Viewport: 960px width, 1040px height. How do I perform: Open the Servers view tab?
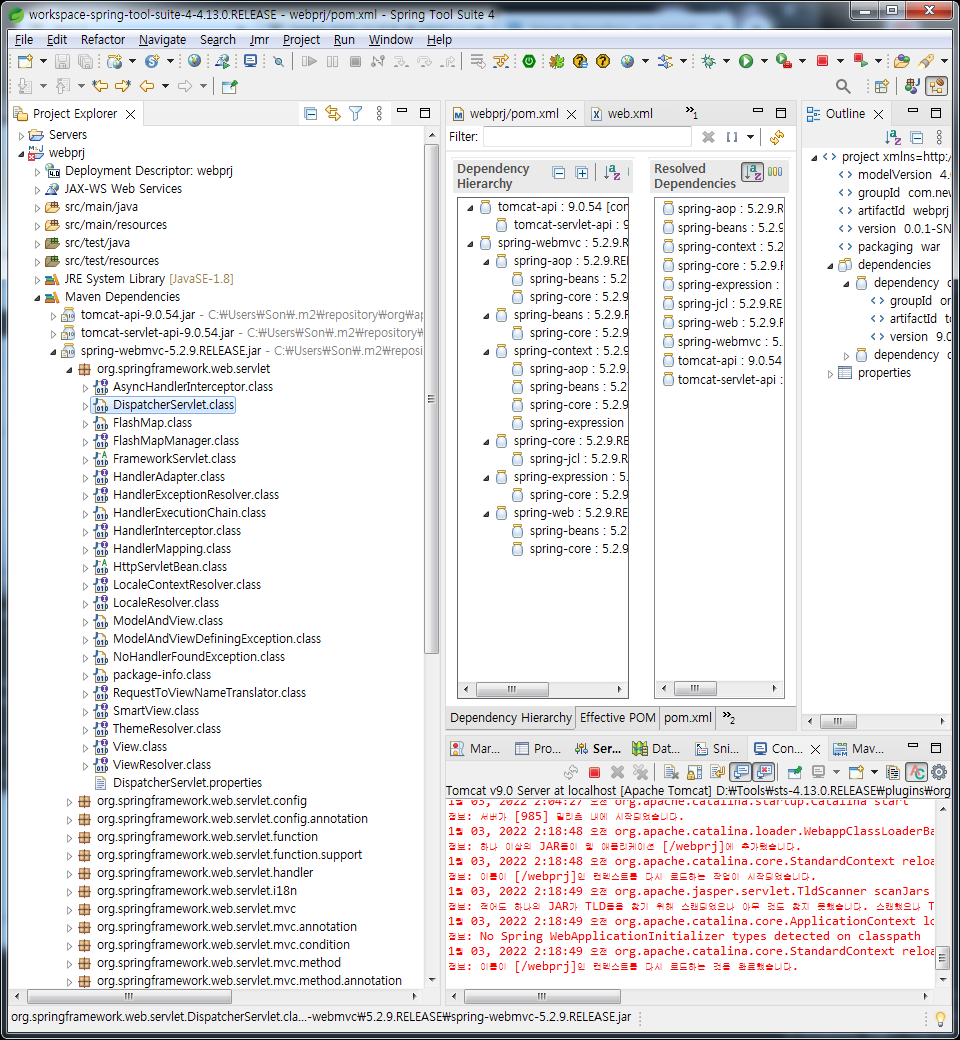click(598, 748)
